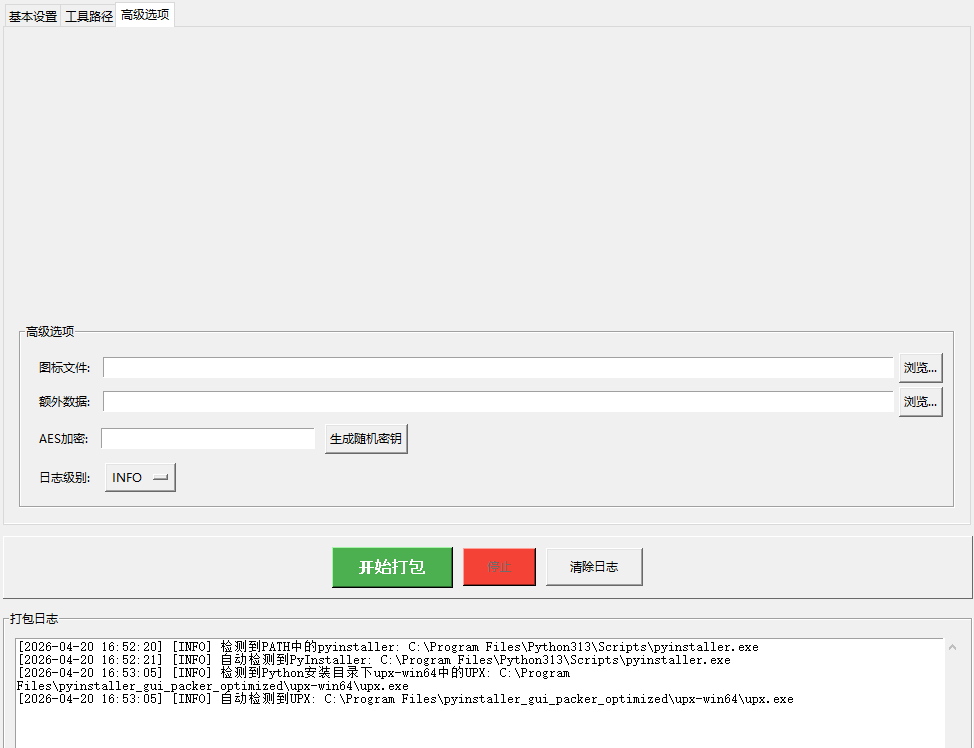
Task: Open the 工具路径 tab
Action: 89,16
